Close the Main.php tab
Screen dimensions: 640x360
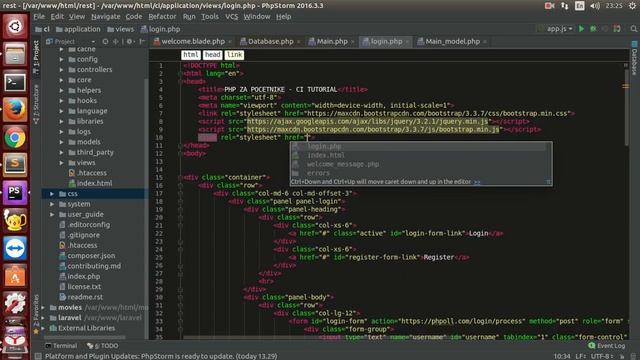coord(352,42)
